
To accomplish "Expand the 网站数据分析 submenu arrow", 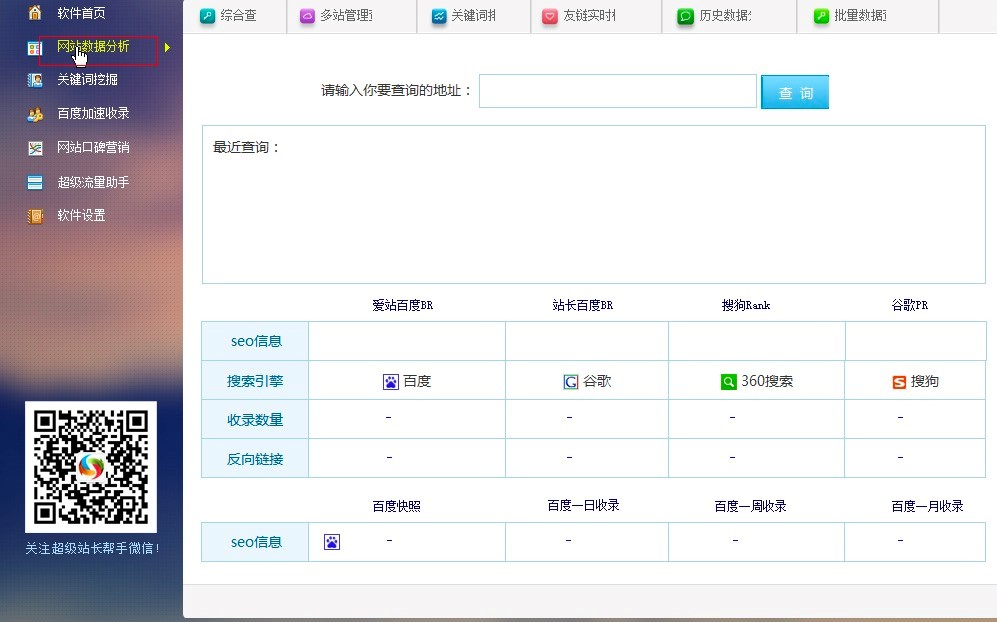I will pos(167,47).
